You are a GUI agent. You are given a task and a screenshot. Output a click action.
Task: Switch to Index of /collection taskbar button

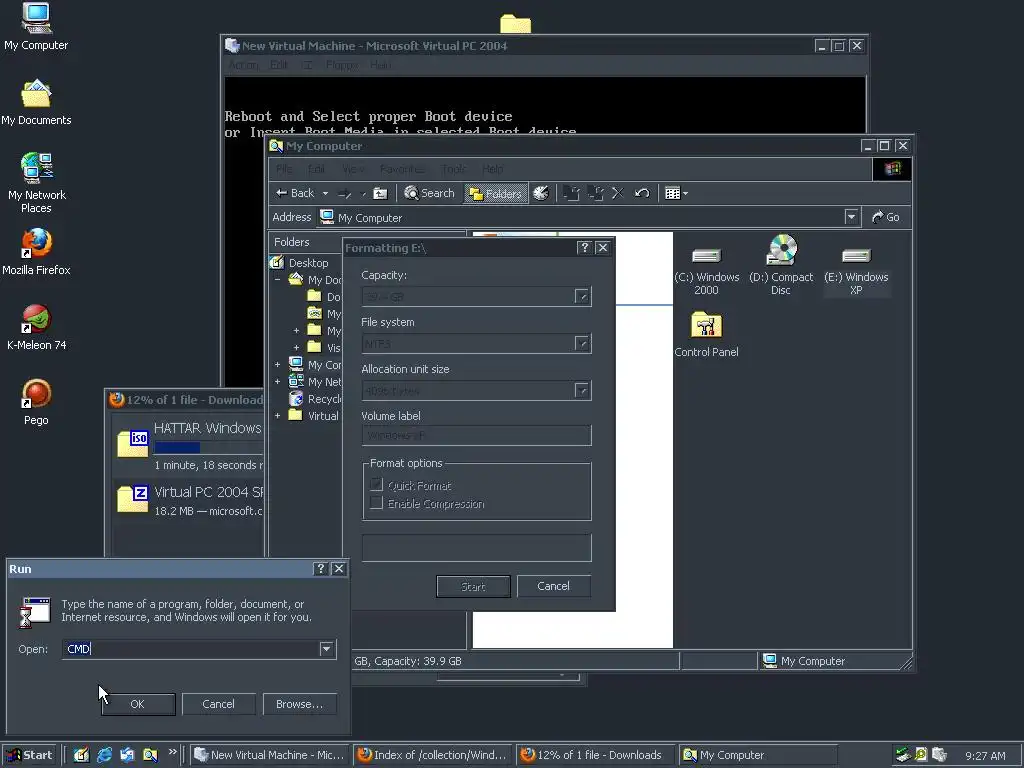click(x=432, y=755)
